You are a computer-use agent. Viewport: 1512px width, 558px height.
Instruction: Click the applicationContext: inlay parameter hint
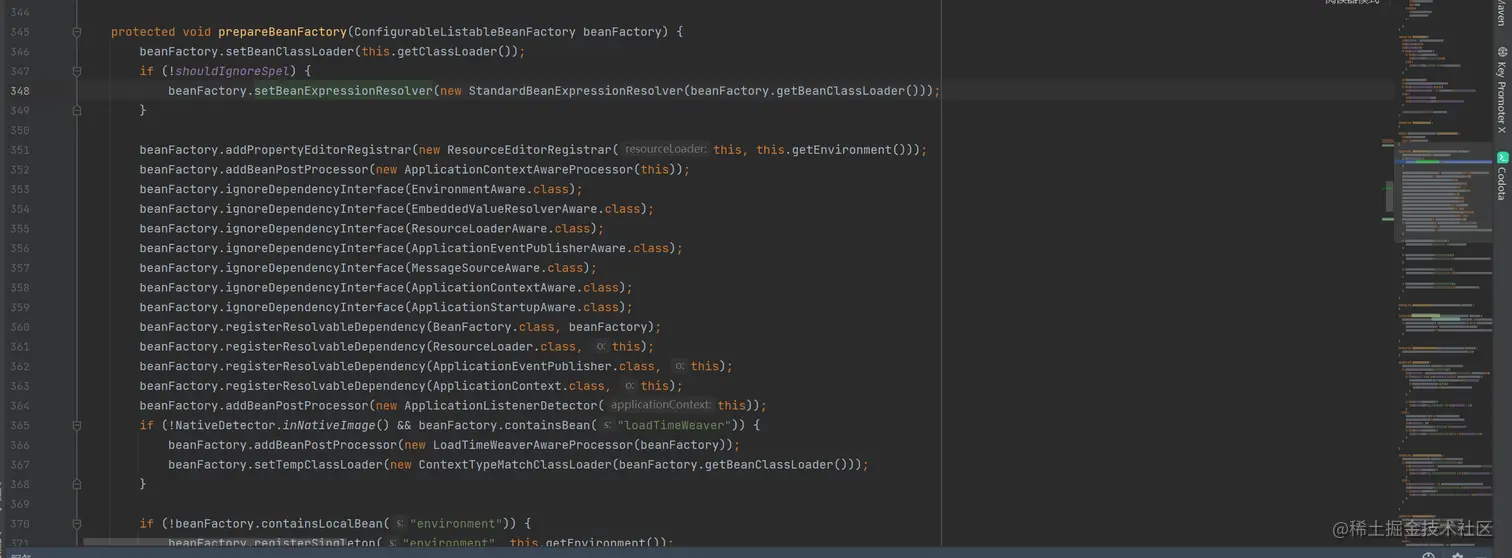[660, 405]
